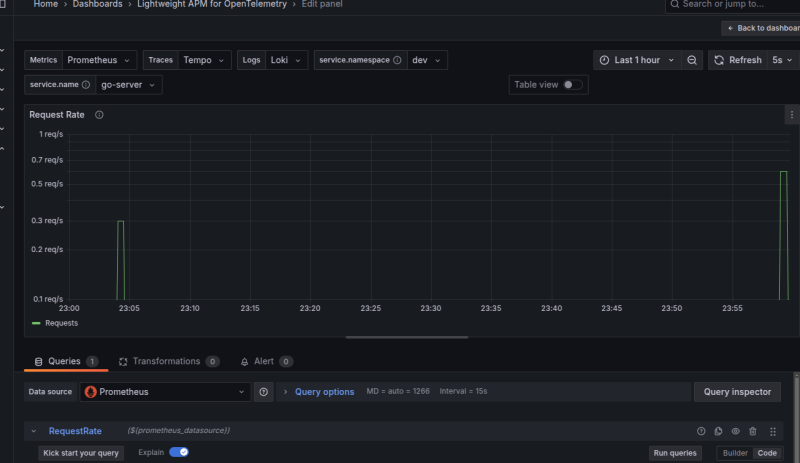
Task: Open the panel's three-dot menu
Action: pyautogui.click(x=792, y=115)
